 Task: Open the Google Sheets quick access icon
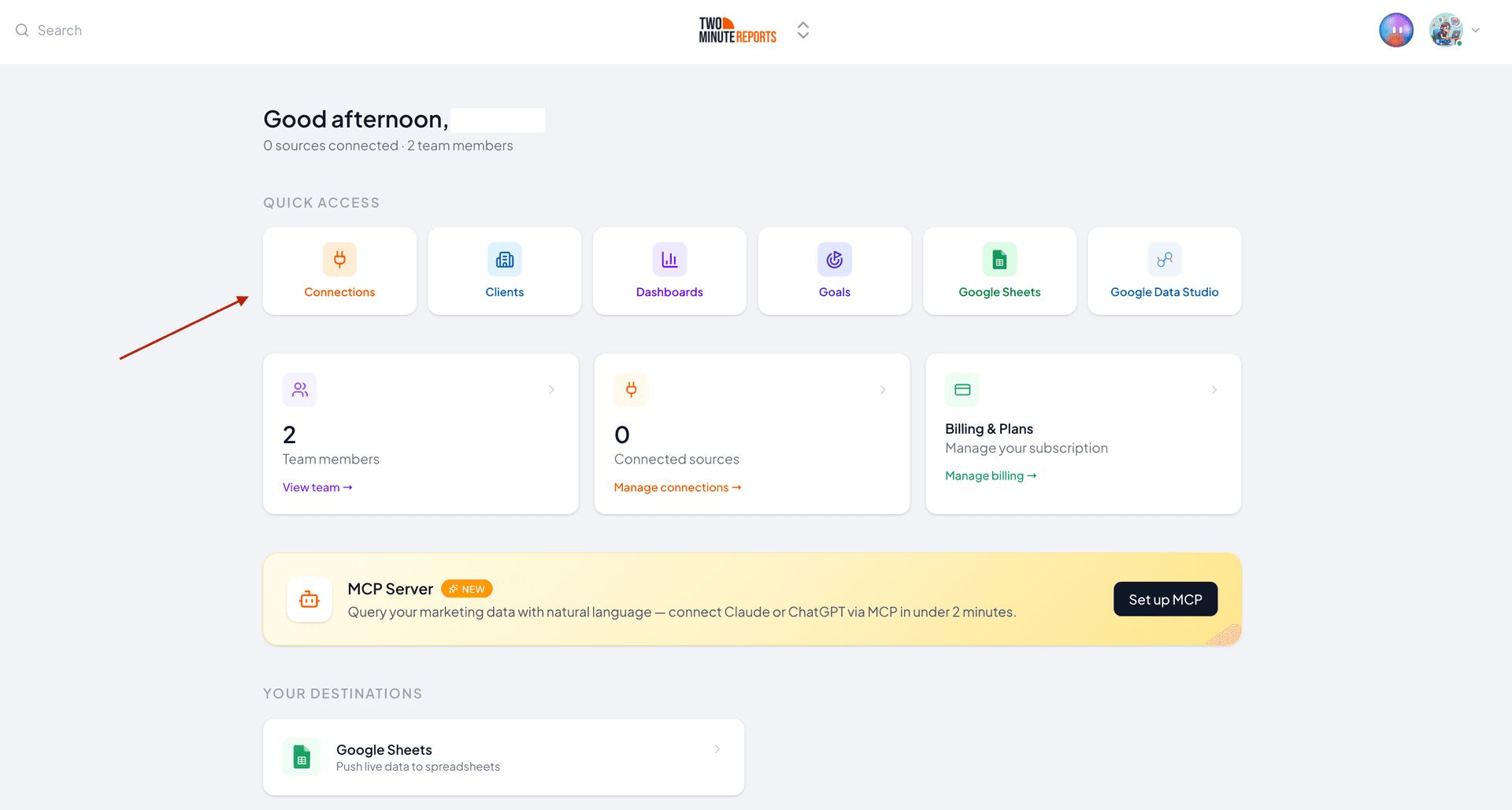click(999, 259)
